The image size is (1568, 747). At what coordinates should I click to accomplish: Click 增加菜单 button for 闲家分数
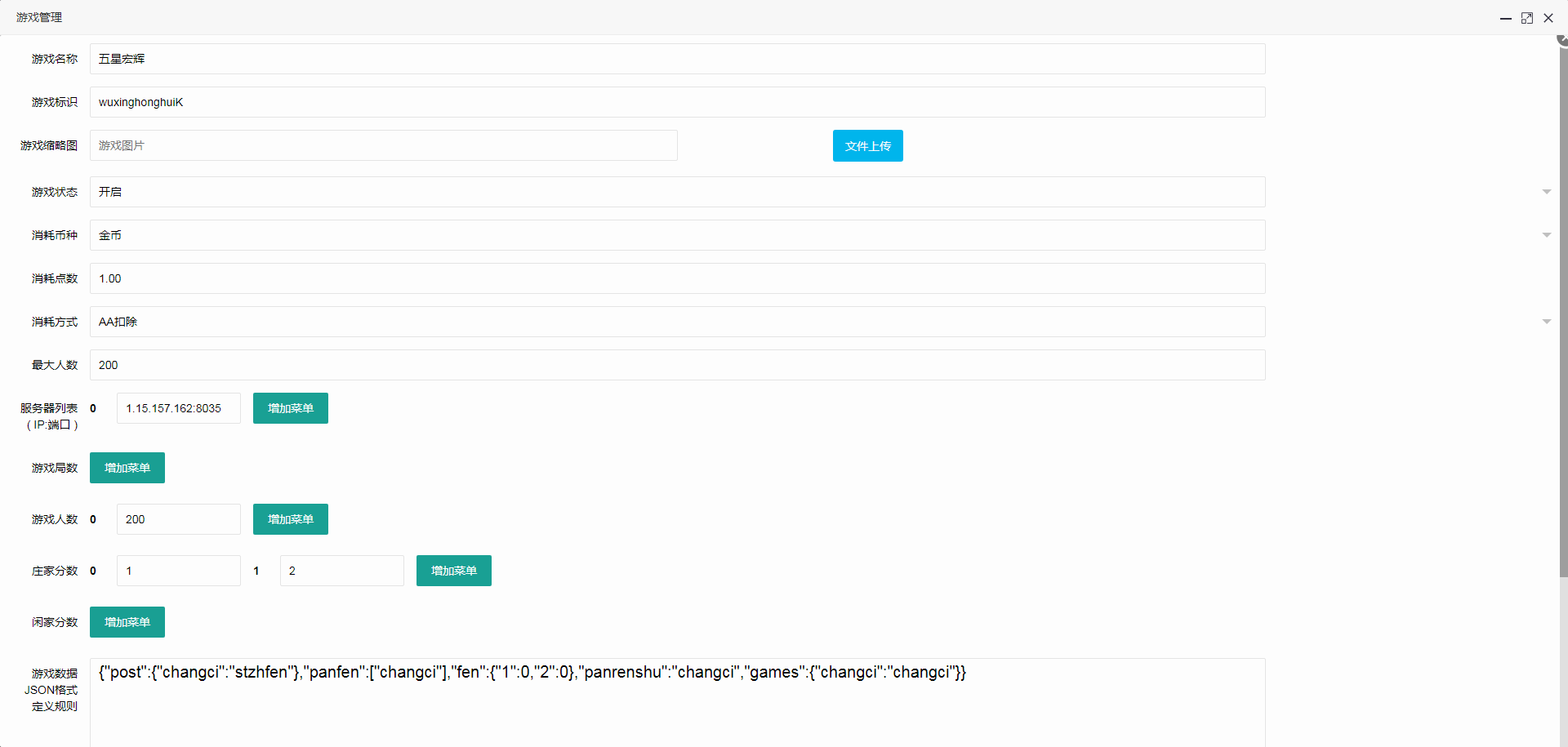click(x=127, y=622)
